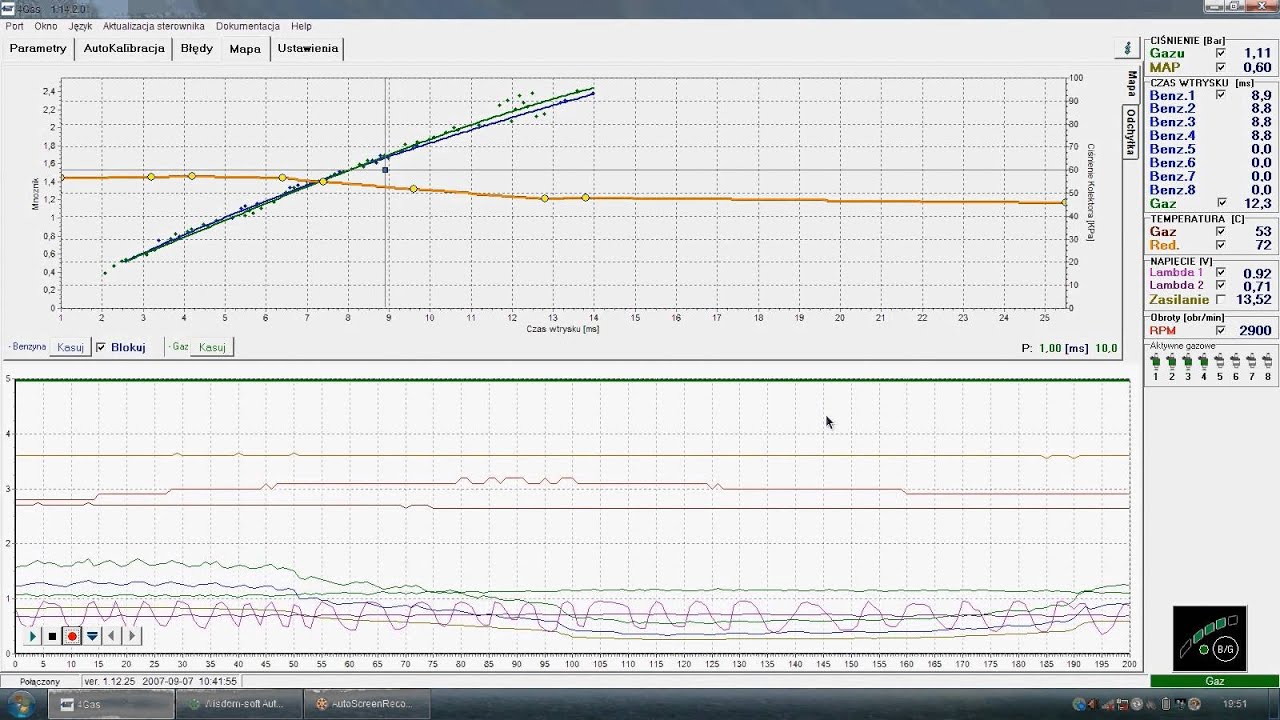Toggle the RPM checkbox
This screenshot has width=1280, height=720.
tap(1220, 330)
